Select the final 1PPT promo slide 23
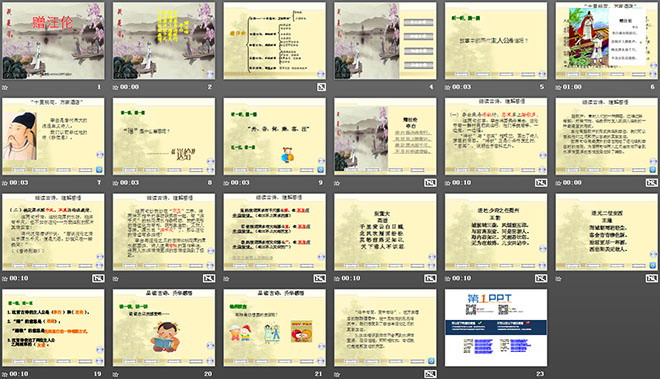The width and height of the screenshot is (660, 379). (496, 328)
